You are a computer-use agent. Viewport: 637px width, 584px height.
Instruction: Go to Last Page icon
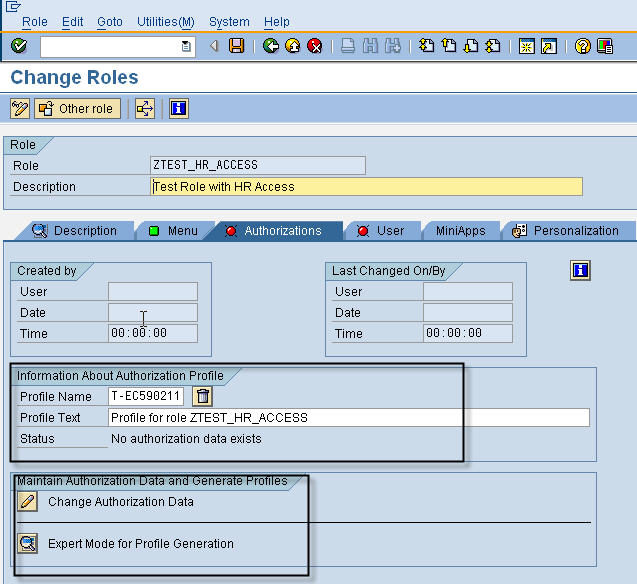pyautogui.click(x=493, y=46)
